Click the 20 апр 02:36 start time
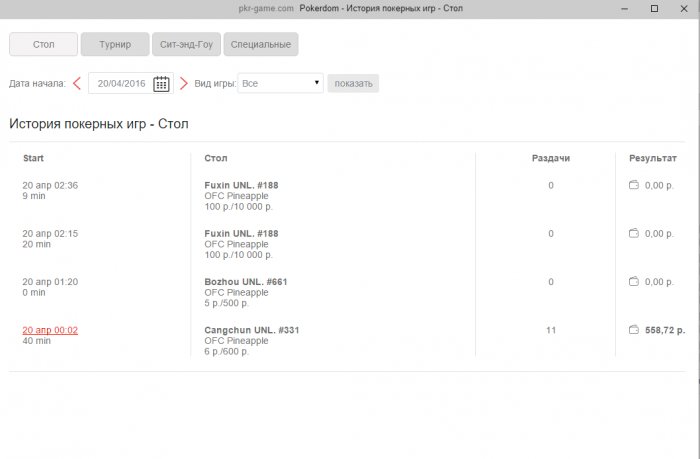The image size is (700, 459). pos(50,185)
